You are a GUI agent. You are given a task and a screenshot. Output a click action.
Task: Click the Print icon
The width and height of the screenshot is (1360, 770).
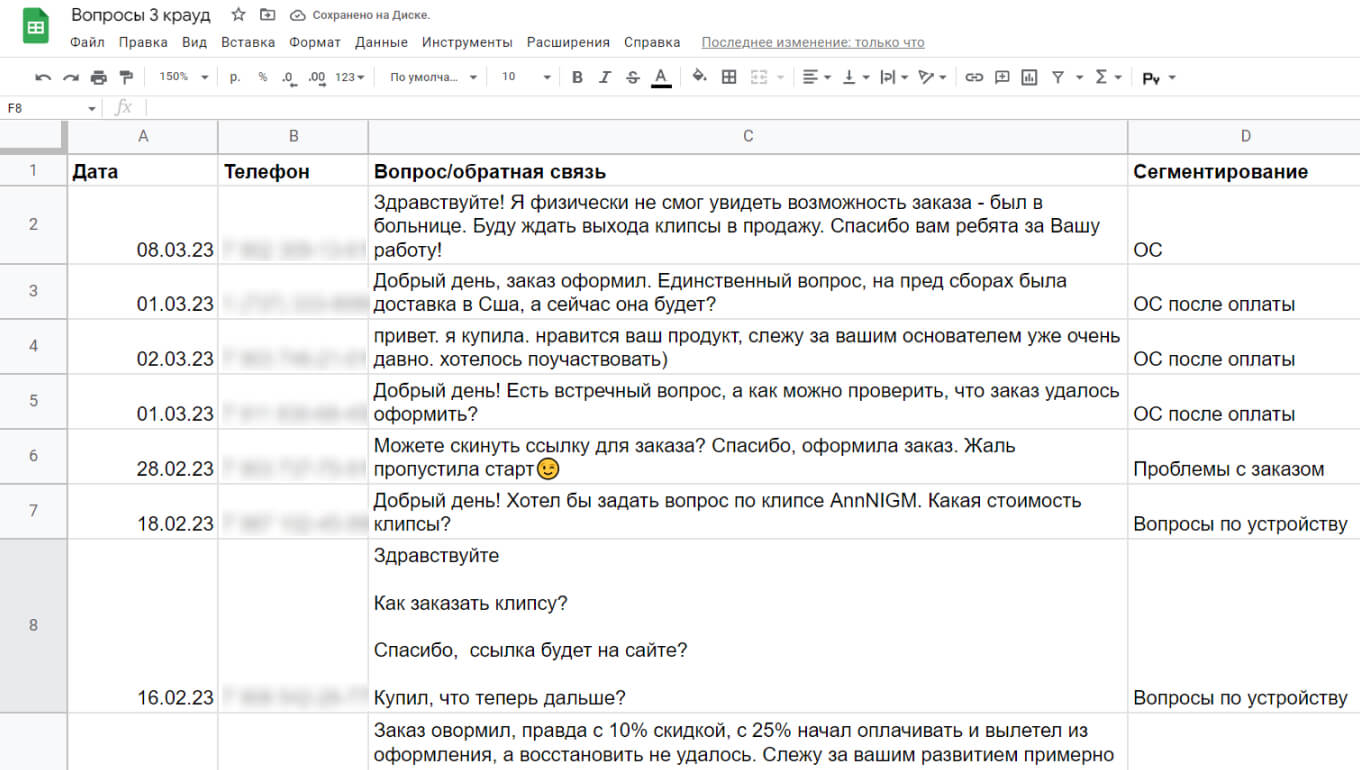pyautogui.click(x=97, y=76)
